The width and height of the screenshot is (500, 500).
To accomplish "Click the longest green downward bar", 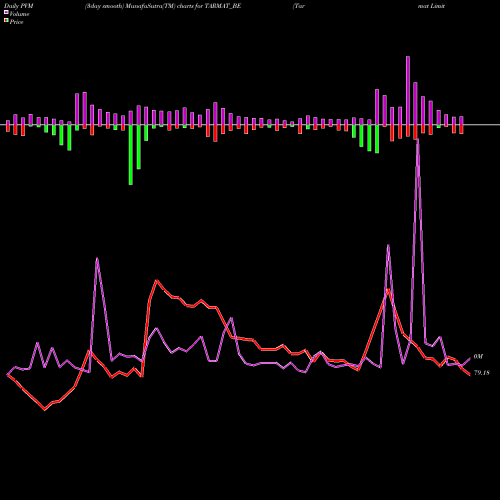I will 131,155.
